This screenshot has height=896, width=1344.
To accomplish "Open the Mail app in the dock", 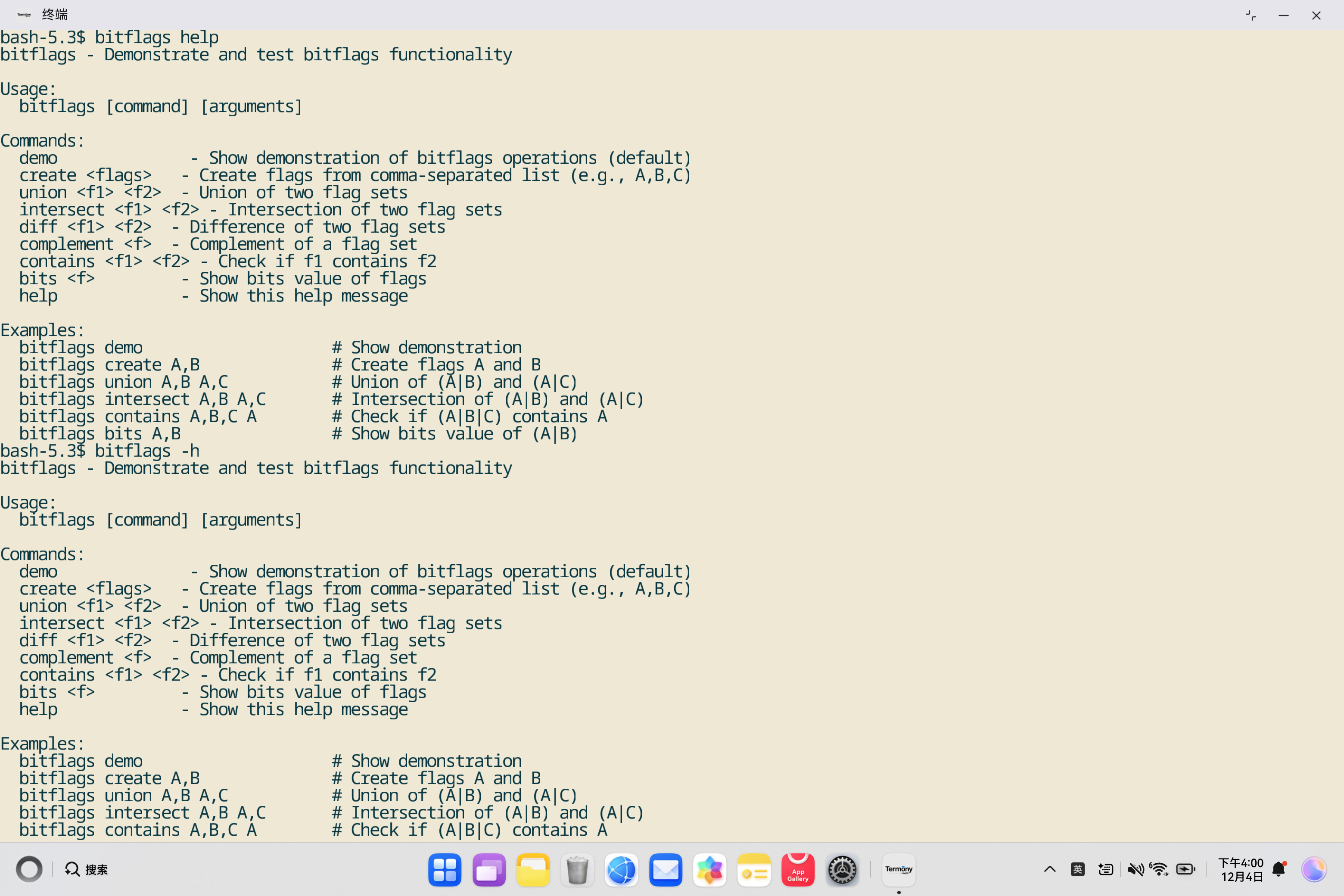I will pyautogui.click(x=666, y=869).
